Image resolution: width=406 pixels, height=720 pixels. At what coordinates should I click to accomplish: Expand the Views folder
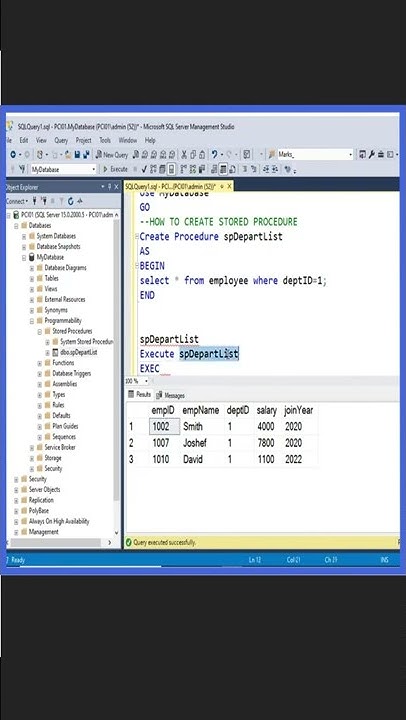pos(32,289)
